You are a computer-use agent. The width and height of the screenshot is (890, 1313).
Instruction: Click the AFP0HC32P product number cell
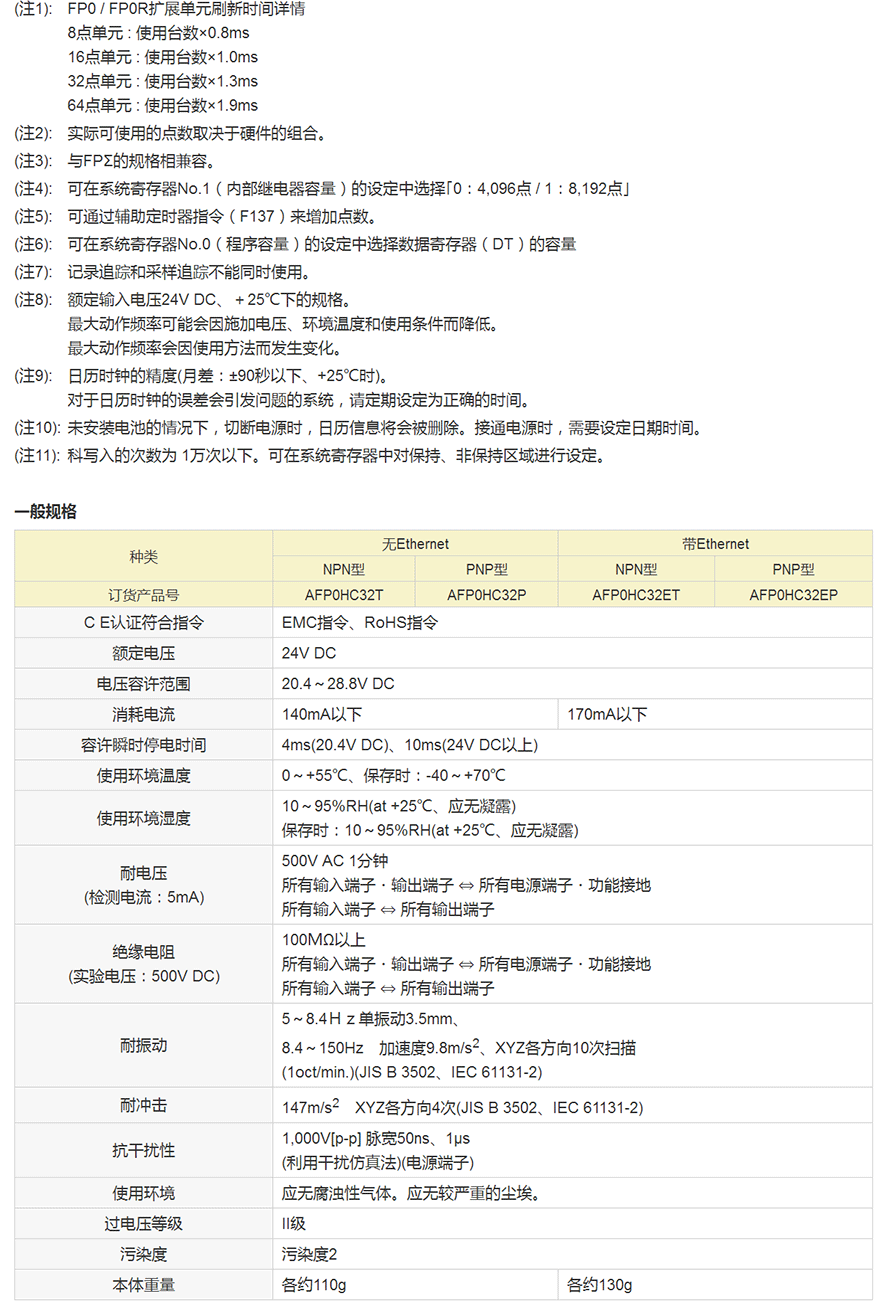pyautogui.click(x=486, y=594)
